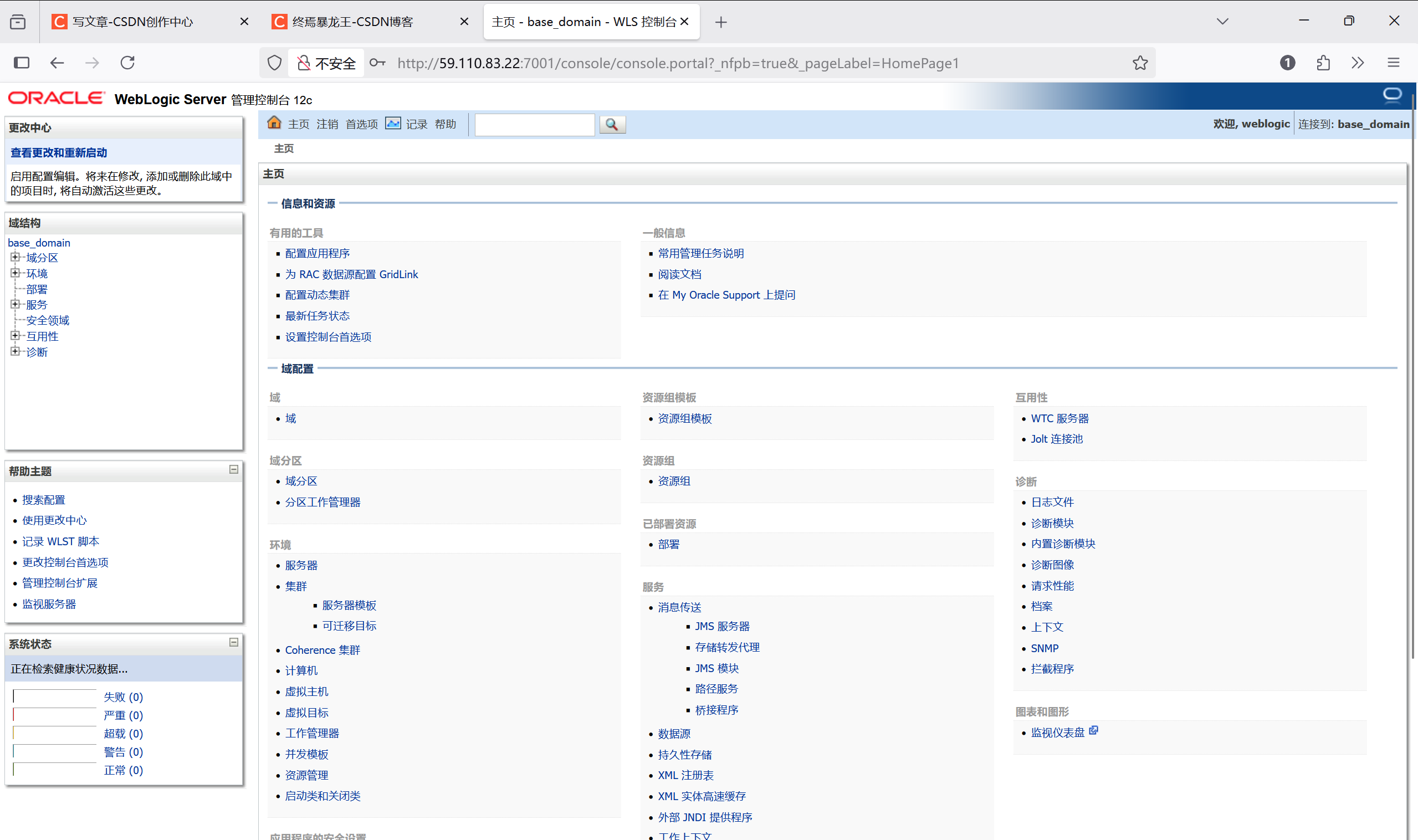Click the 失败 health status bar
Viewport: 1418px width, 840px height.
(x=54, y=697)
